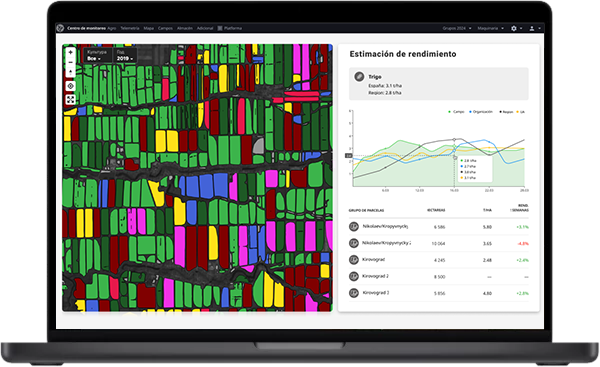Toggle fullscreen map view
Image resolution: width=600 pixels, height=367 pixels.
70,99
